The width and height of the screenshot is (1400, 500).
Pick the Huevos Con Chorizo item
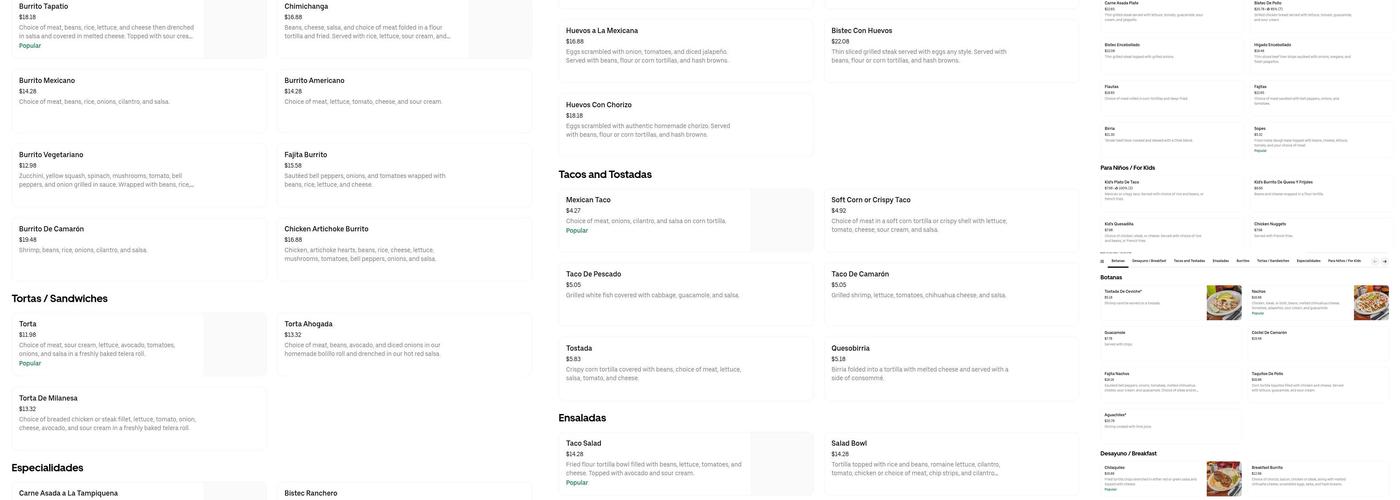point(686,125)
